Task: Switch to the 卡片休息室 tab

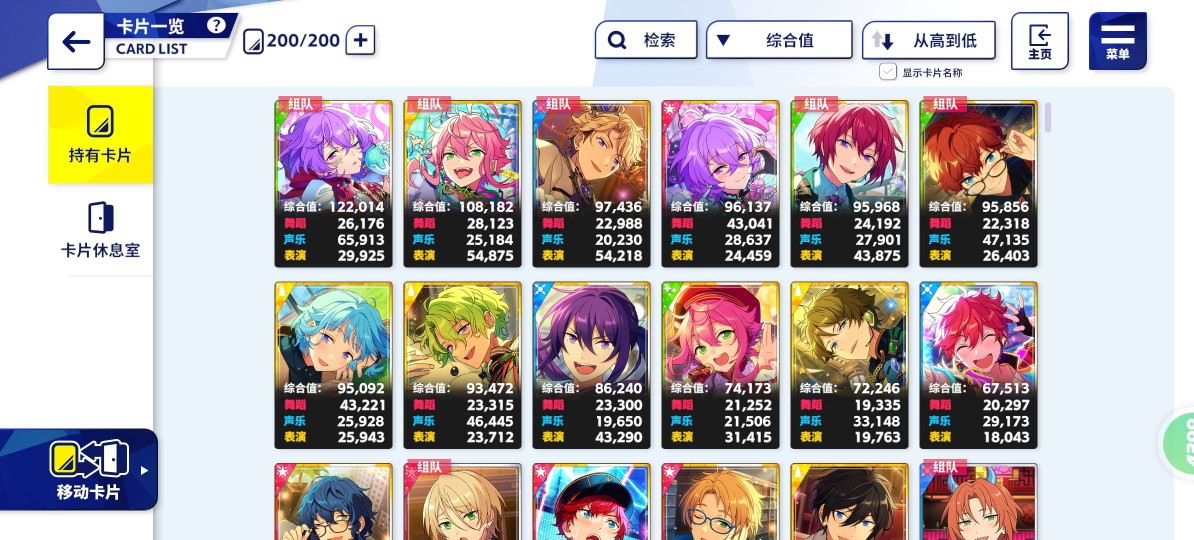Action: click(x=101, y=230)
